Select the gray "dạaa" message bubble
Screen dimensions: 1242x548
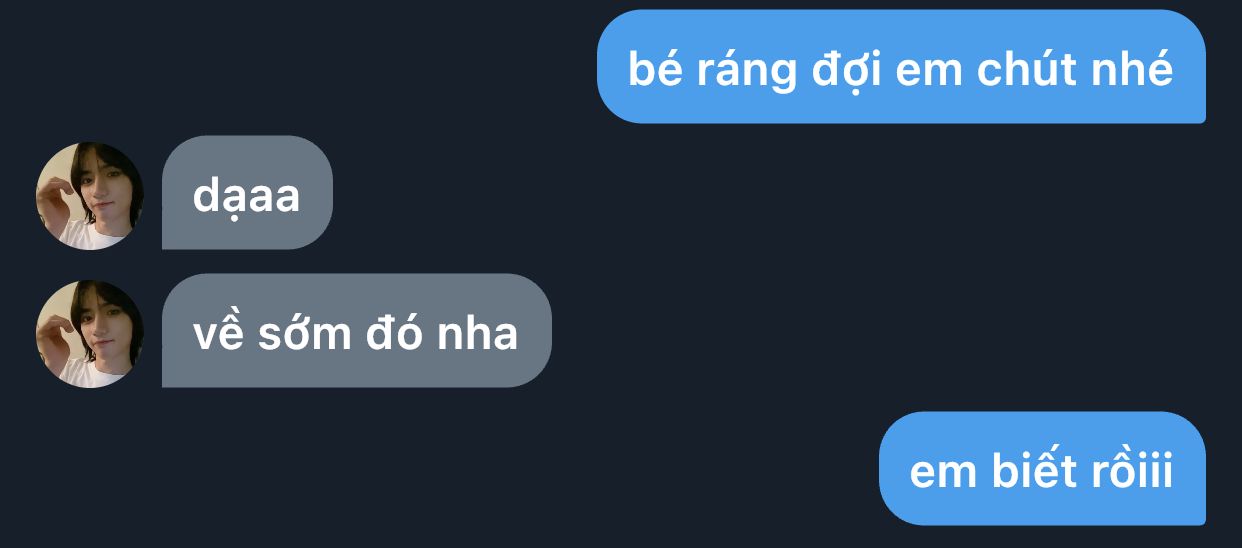(x=247, y=192)
